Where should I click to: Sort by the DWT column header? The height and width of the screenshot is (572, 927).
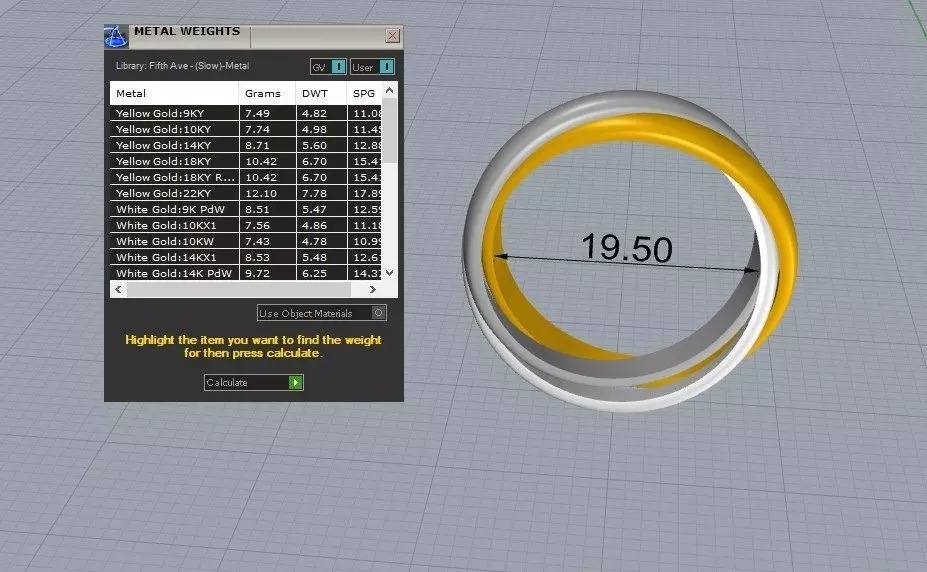pos(321,93)
